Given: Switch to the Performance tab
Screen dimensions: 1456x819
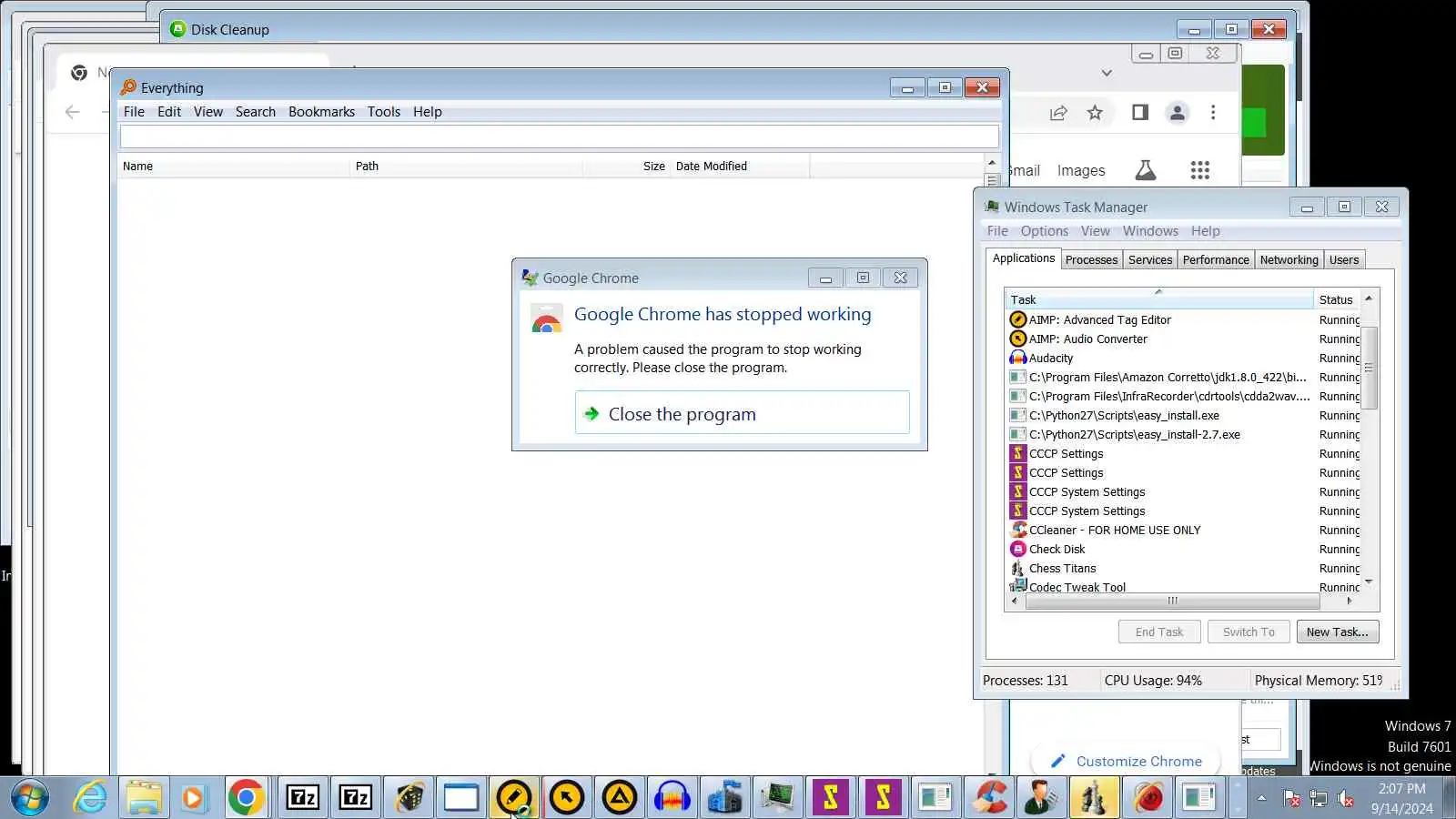Looking at the screenshot, I should 1216,260.
